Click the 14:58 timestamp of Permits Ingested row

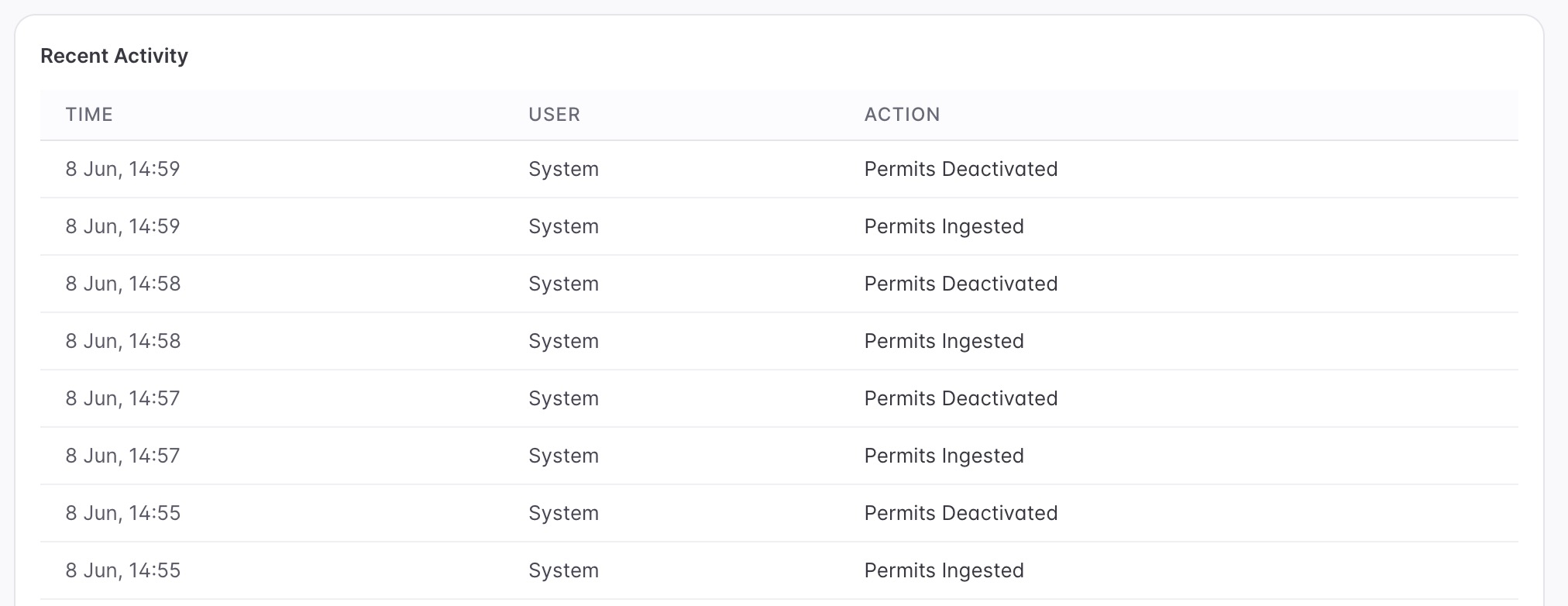[x=122, y=341]
